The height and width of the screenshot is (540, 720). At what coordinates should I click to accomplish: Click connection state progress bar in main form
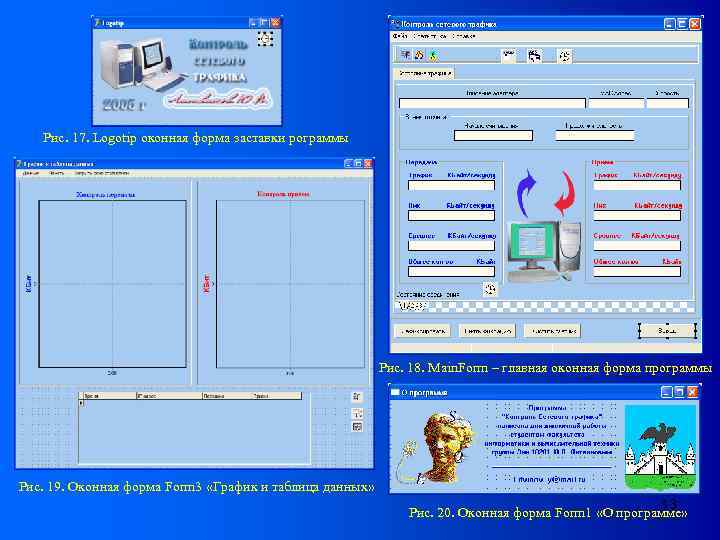[x=545, y=305]
